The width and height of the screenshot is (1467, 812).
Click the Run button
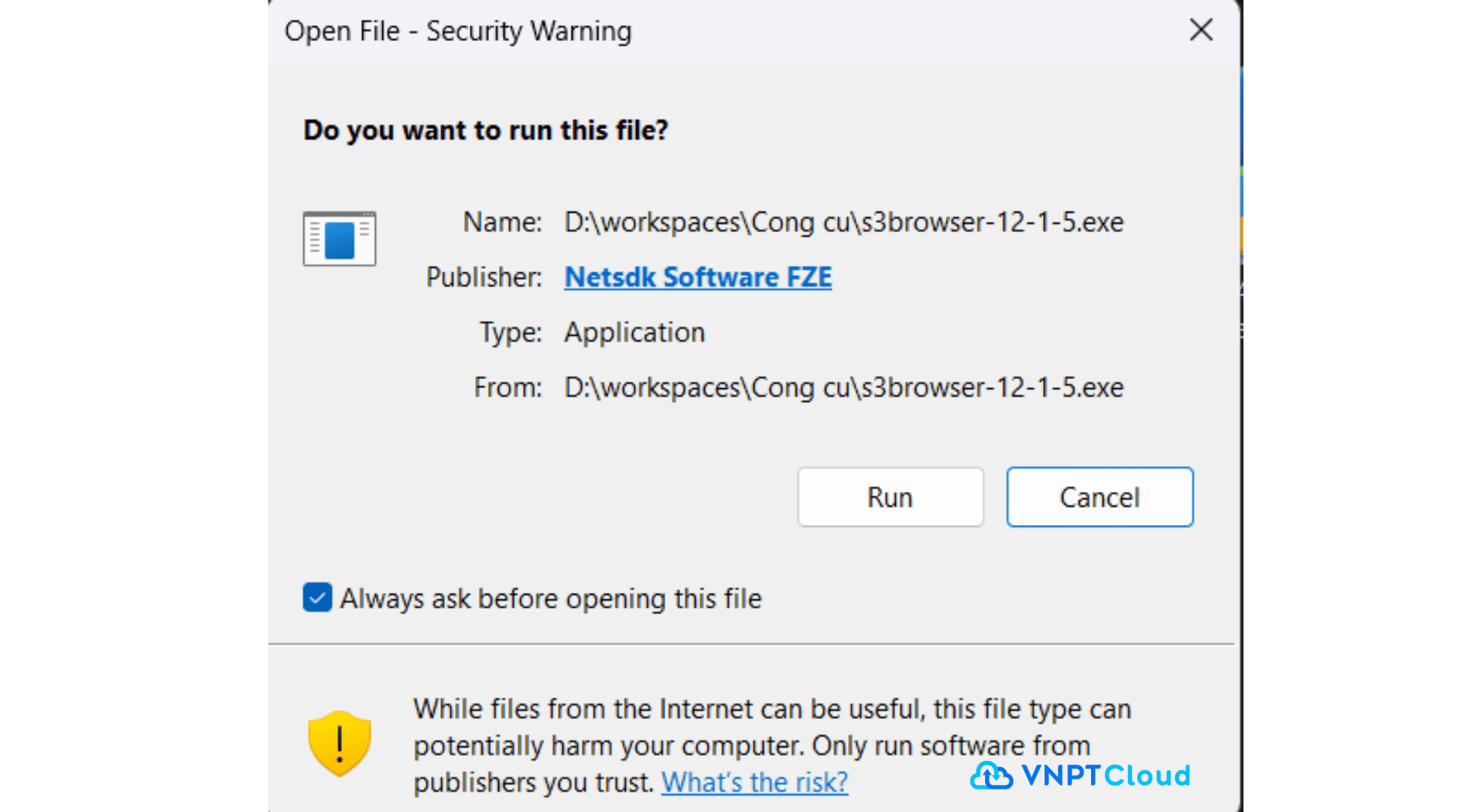coord(890,497)
